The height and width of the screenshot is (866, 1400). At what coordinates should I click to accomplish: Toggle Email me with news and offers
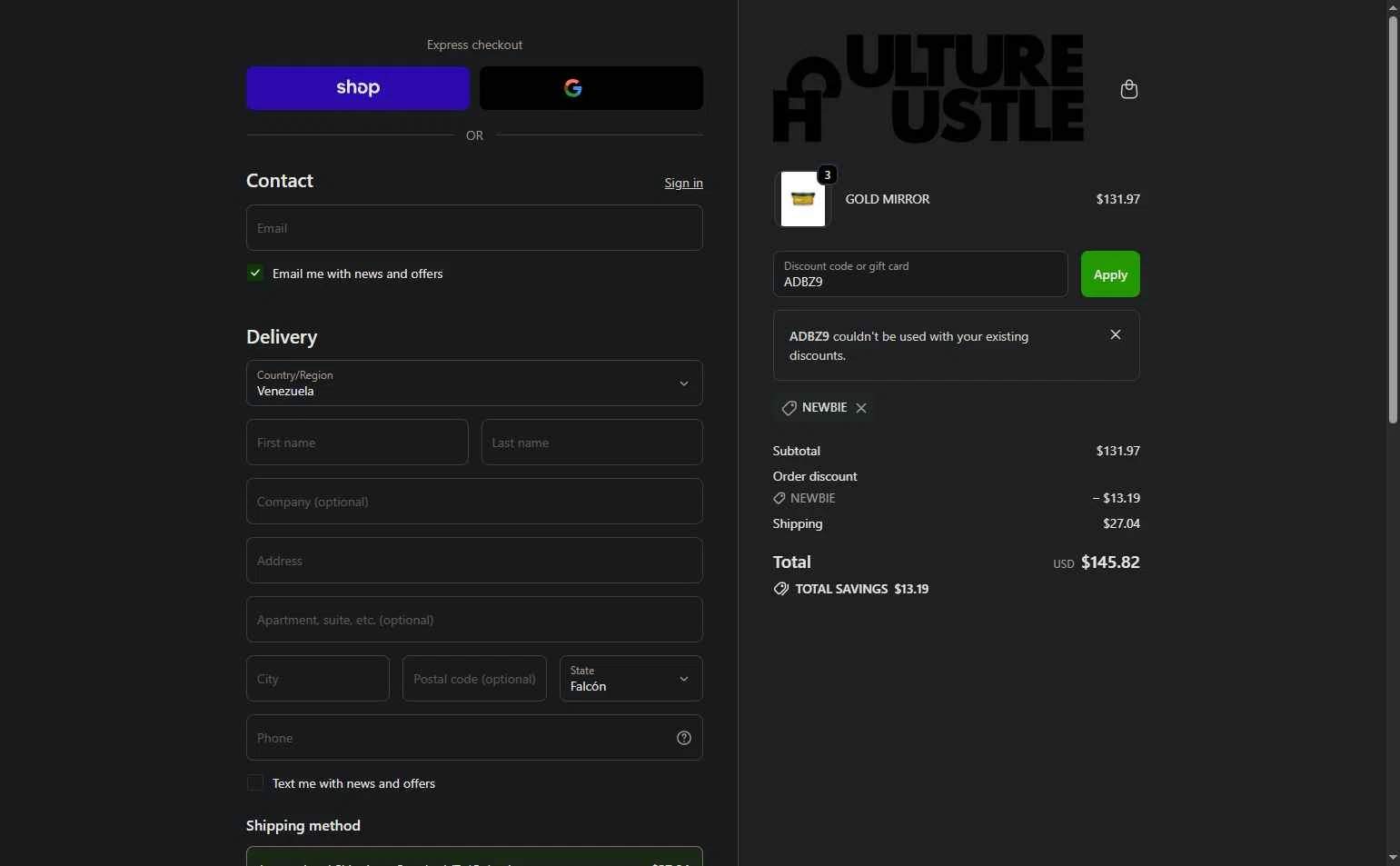coord(255,273)
